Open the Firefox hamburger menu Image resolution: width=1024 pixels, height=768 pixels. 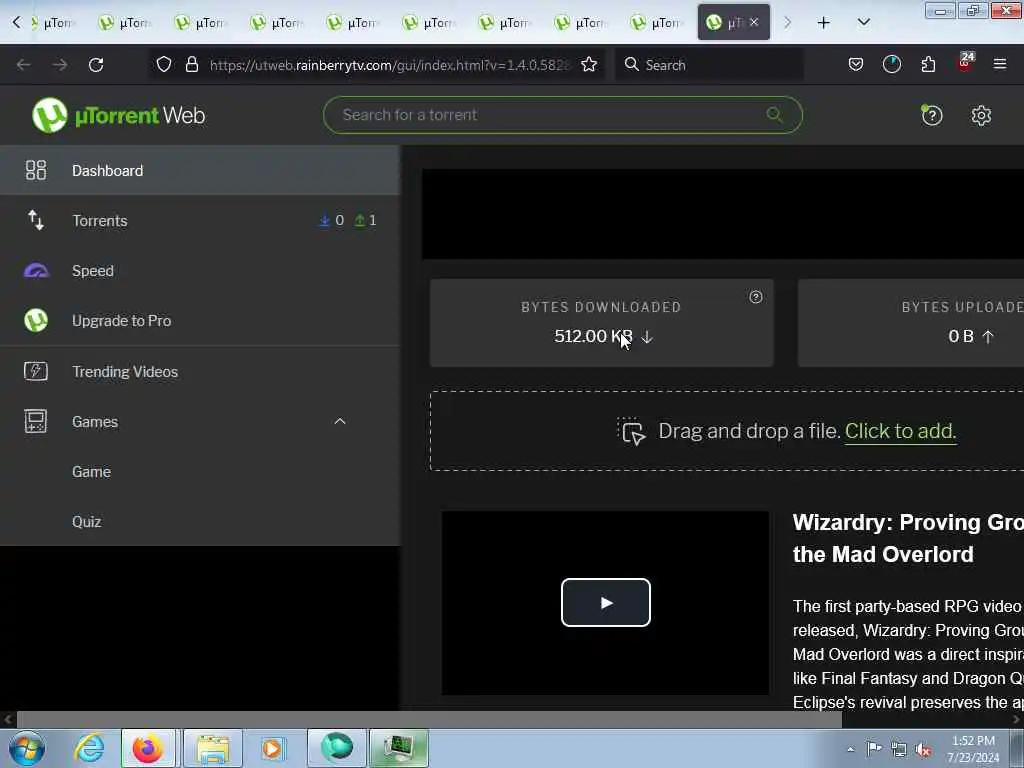tap(1000, 65)
